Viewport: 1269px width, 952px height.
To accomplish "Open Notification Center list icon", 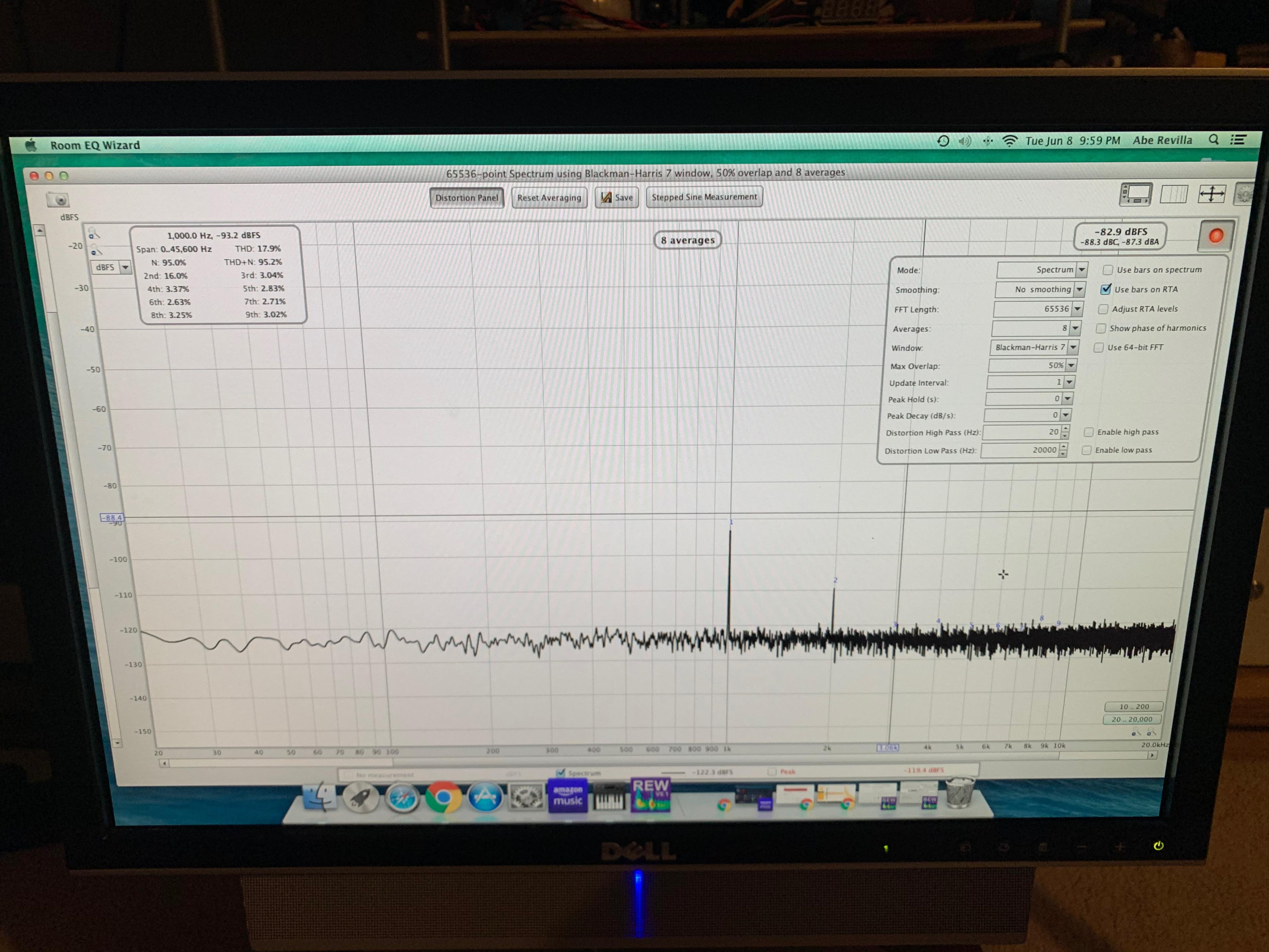I will pos(1238,139).
